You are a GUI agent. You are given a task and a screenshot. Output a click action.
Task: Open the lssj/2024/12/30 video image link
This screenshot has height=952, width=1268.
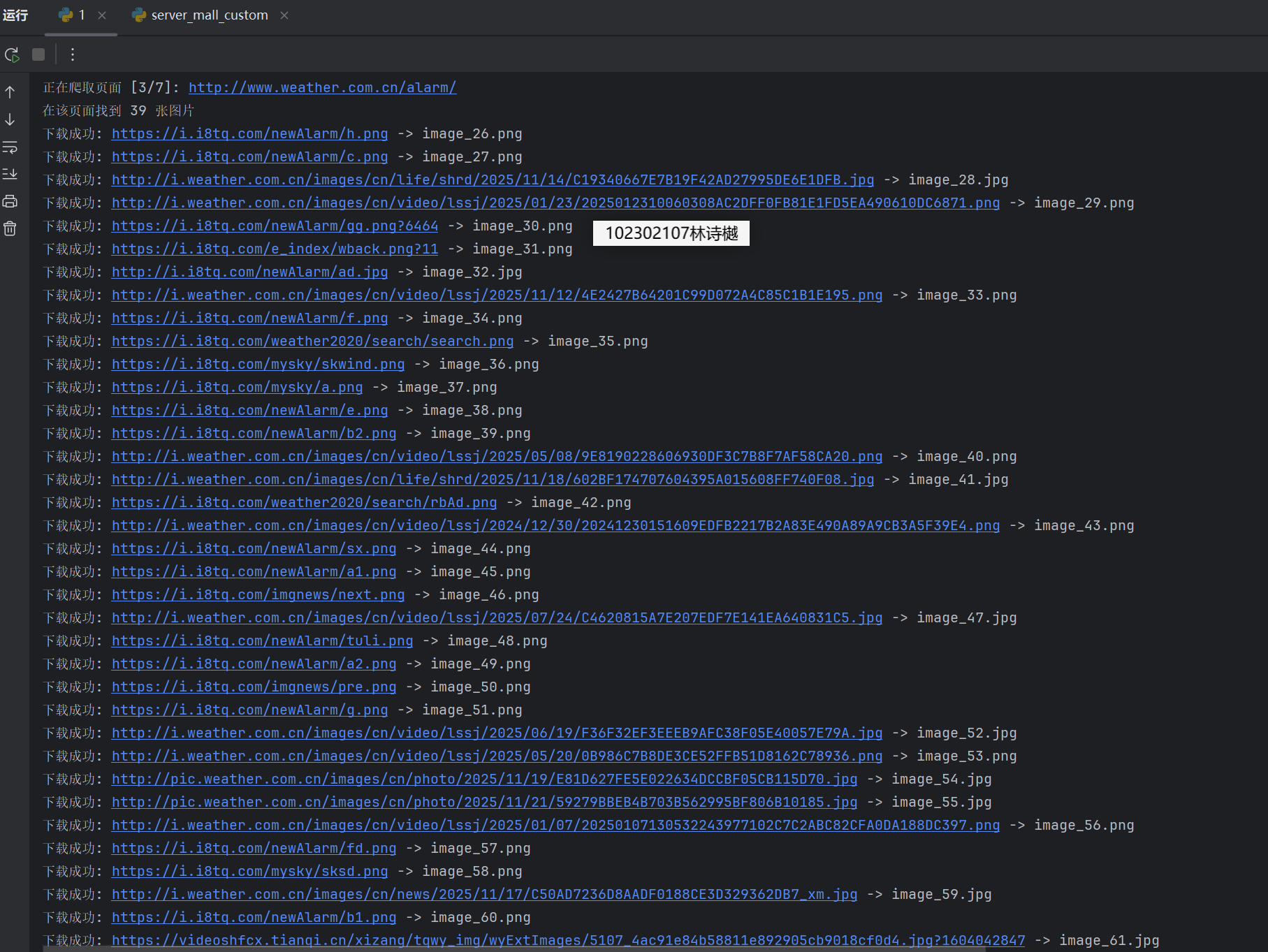pyautogui.click(x=555, y=525)
